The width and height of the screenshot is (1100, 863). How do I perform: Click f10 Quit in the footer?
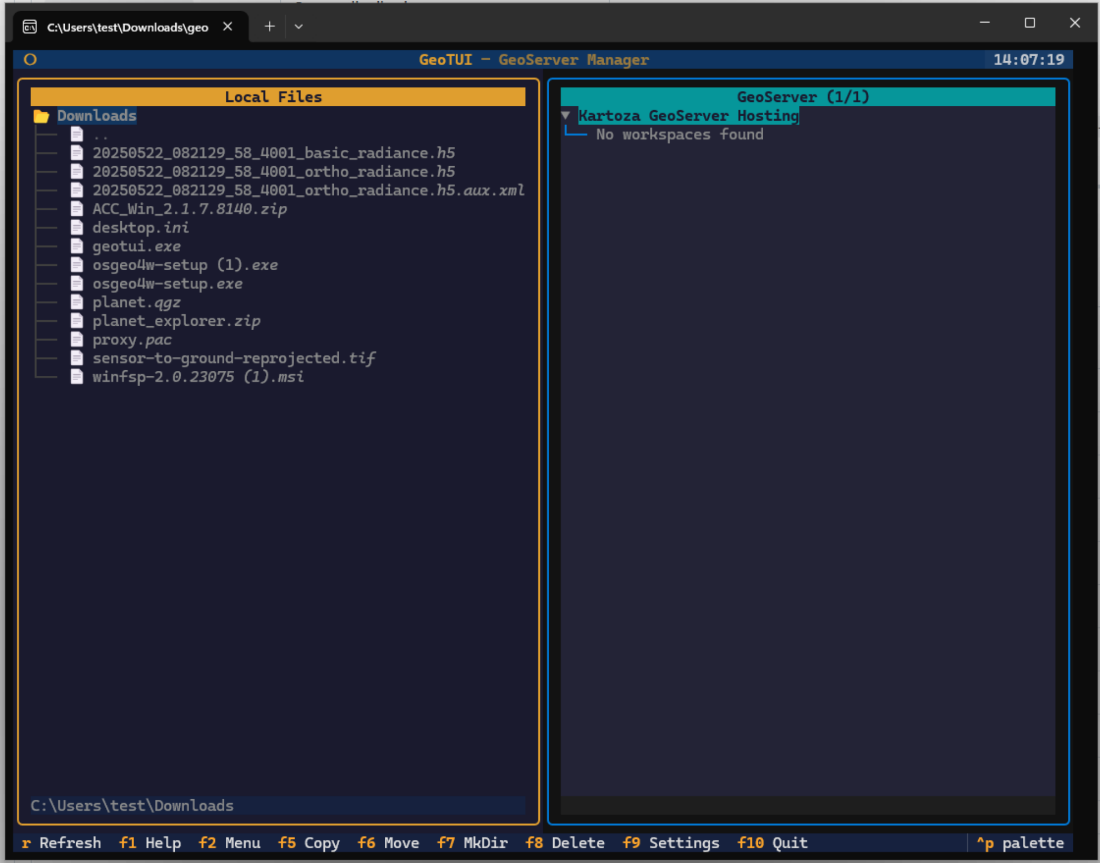[772, 843]
